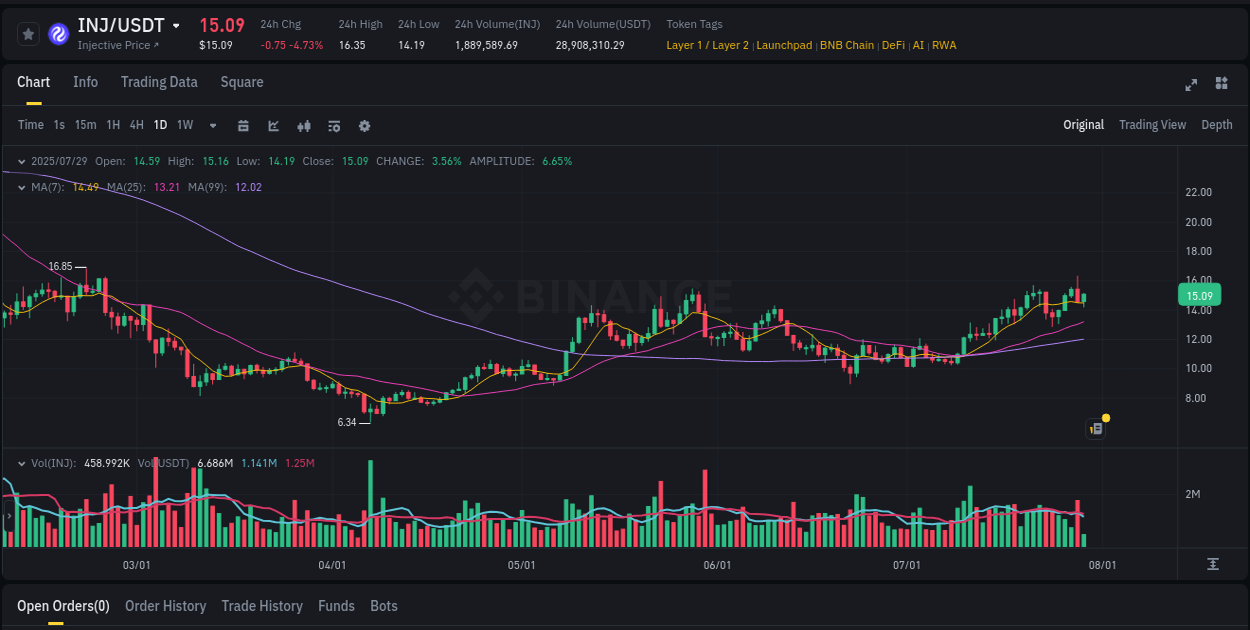
Task: Select the line chart style icon
Action: click(272, 126)
